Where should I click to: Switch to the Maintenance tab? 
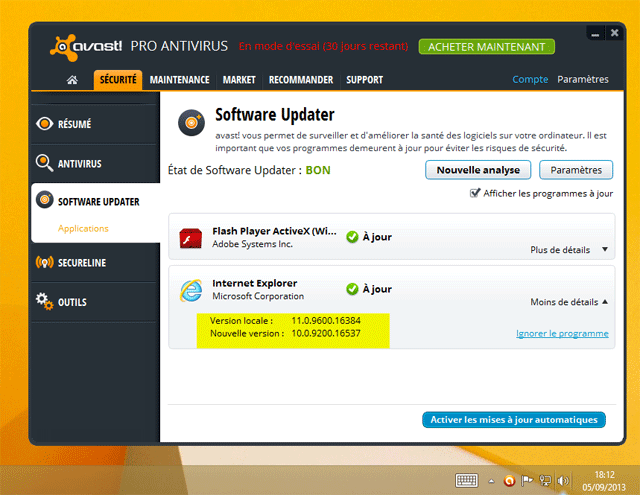click(x=179, y=80)
